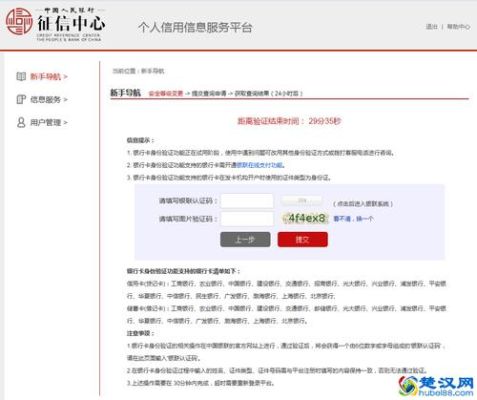Click the bold 新手导航 section heading

click(125, 93)
